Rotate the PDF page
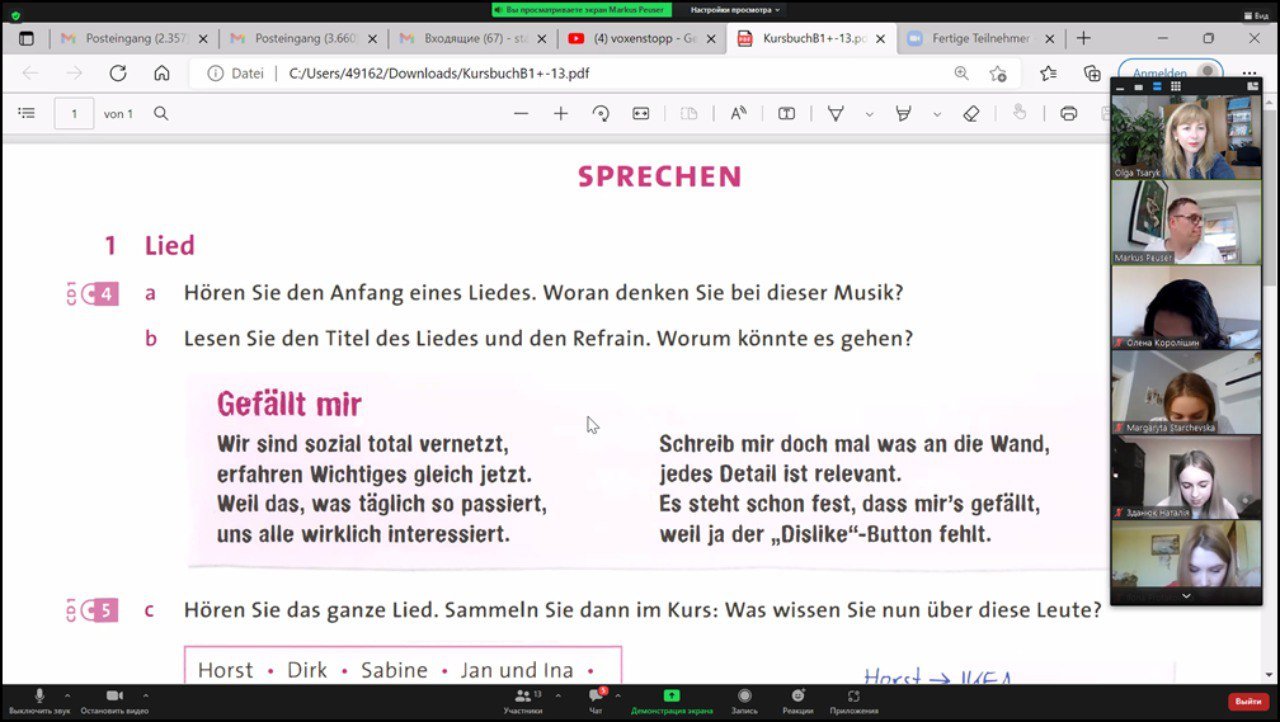 tap(601, 114)
